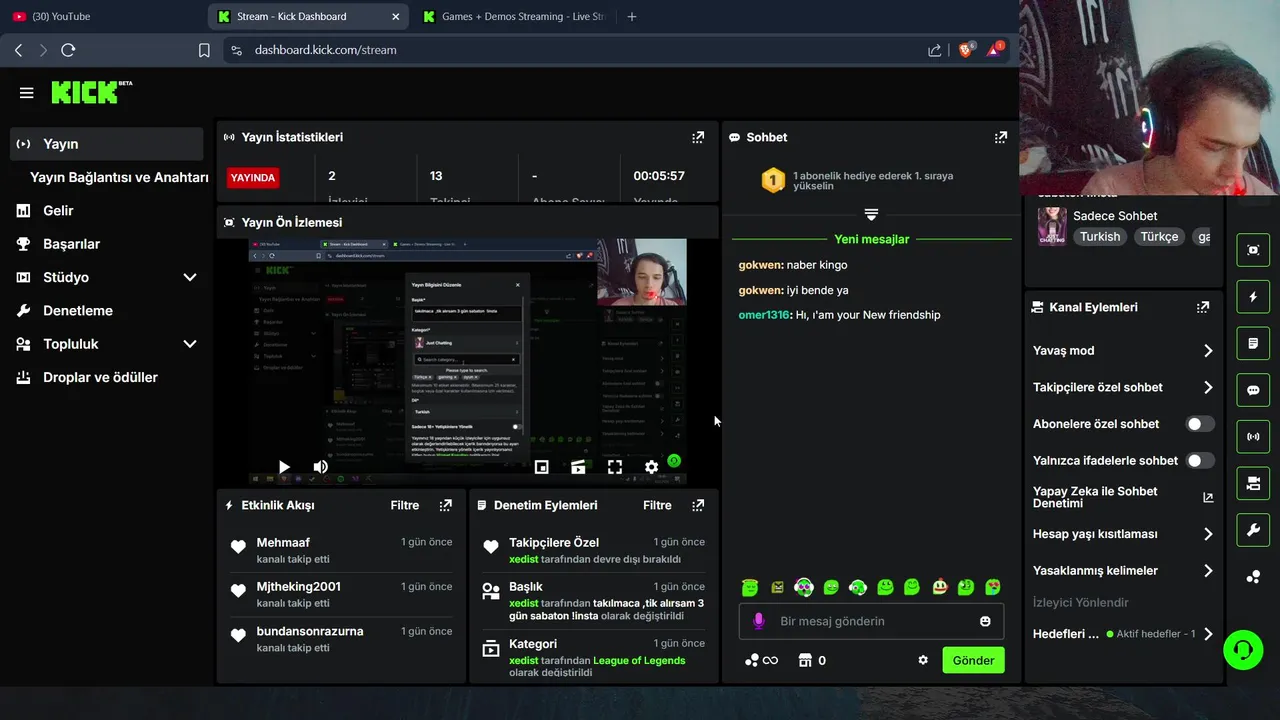The height and width of the screenshot is (720, 1280).
Task: Bookmark this page with the bookmark icon
Action: tap(204, 50)
